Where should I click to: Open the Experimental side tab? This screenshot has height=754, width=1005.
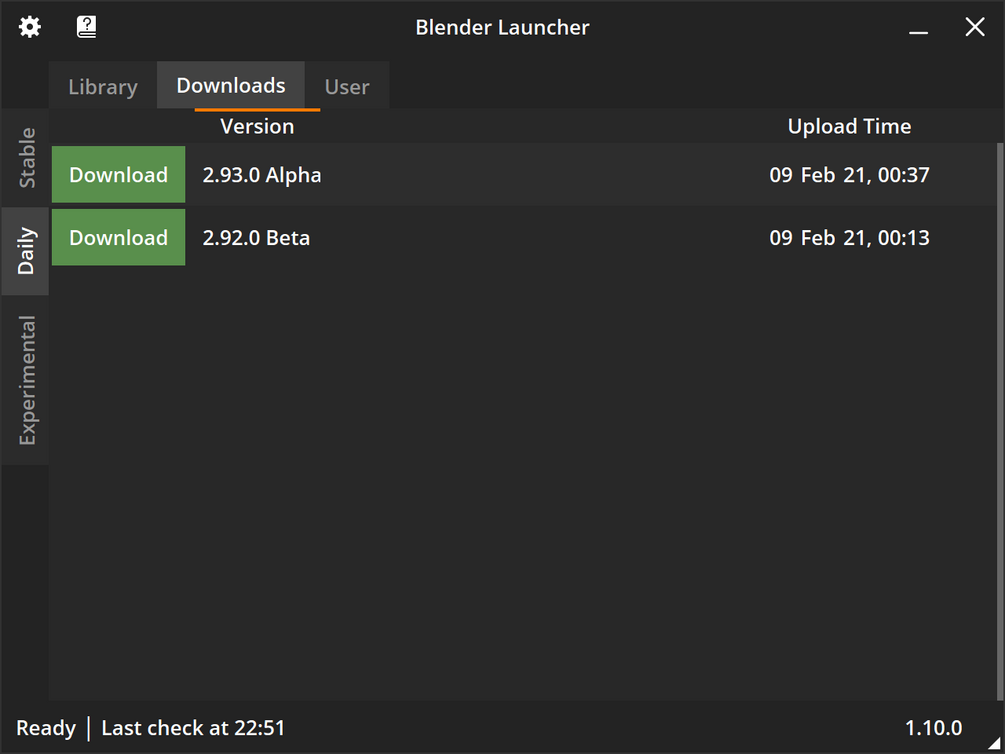(x=25, y=380)
